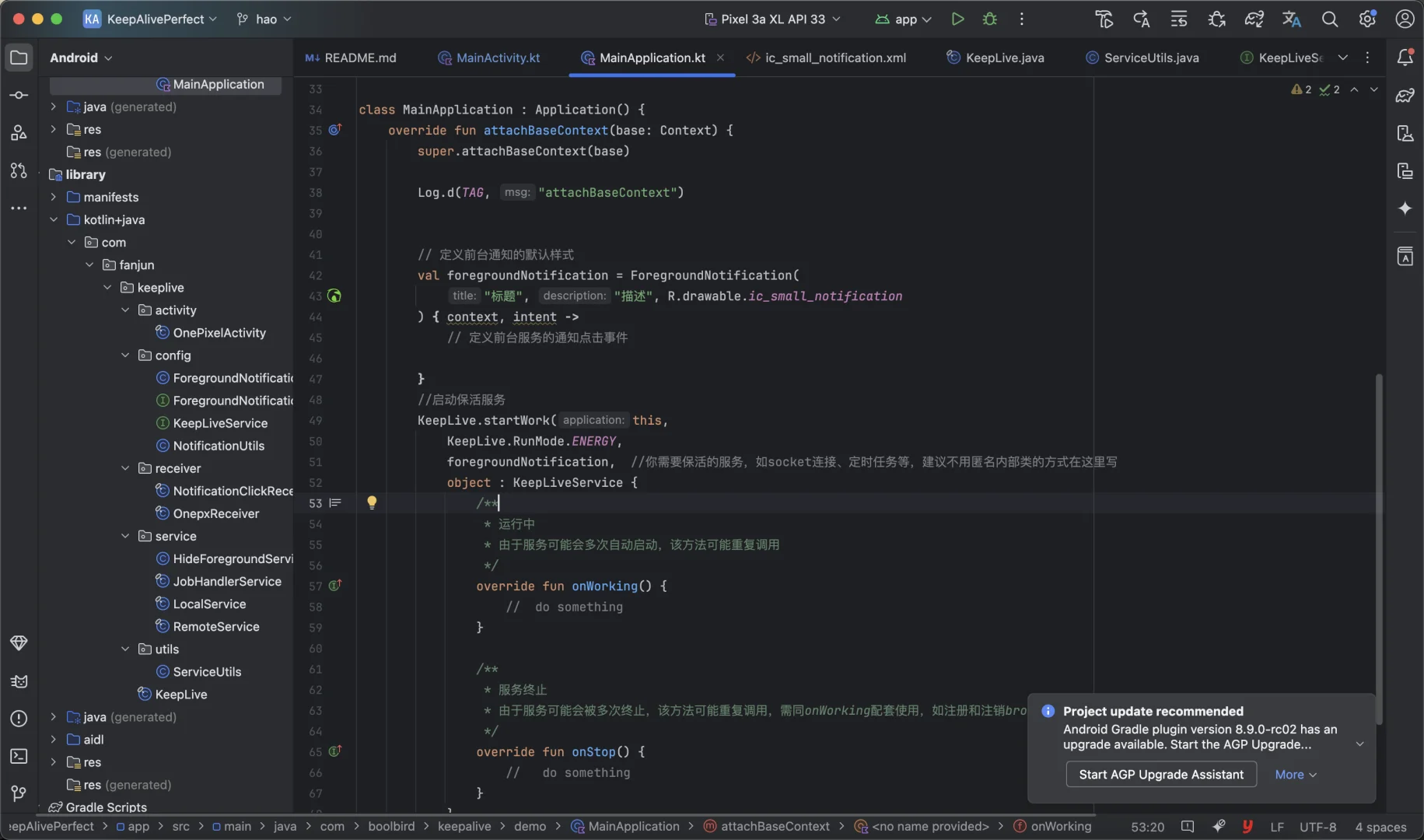Open the Pull Requests tool window icon
Viewport: 1424px width, 840px height.
19,170
